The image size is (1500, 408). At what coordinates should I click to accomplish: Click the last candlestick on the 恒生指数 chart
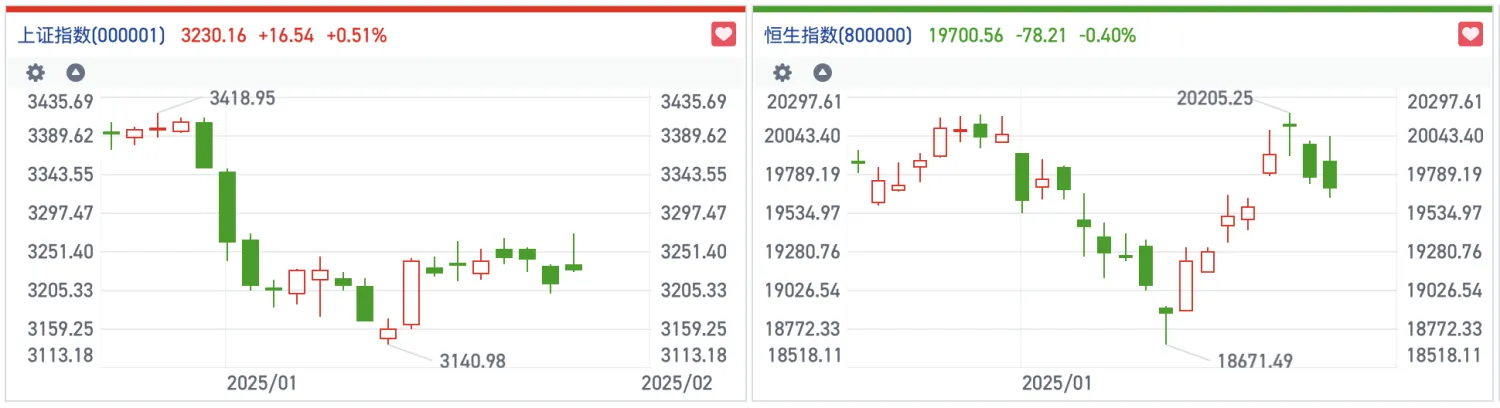(x=1330, y=174)
